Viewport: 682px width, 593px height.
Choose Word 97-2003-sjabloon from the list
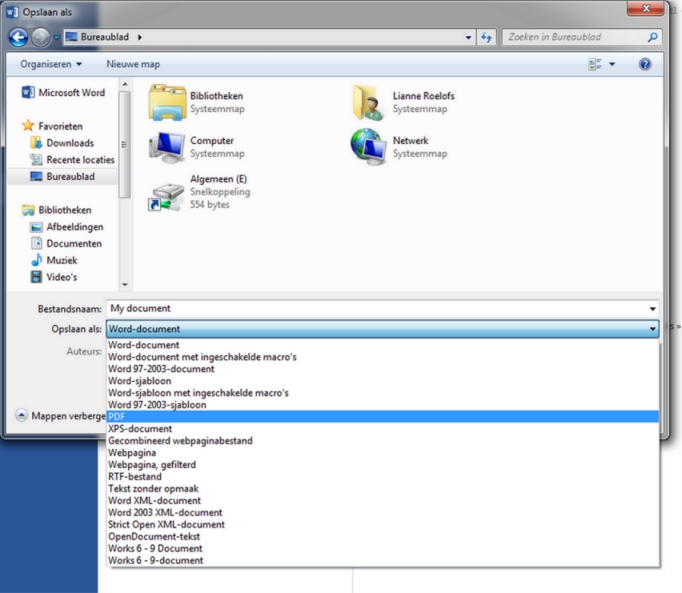[x=383, y=405]
